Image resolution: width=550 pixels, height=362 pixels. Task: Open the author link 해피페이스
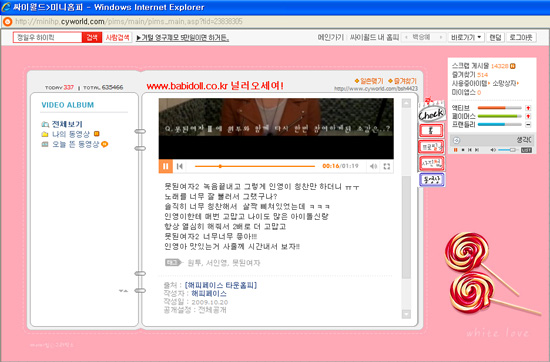tap(209, 294)
